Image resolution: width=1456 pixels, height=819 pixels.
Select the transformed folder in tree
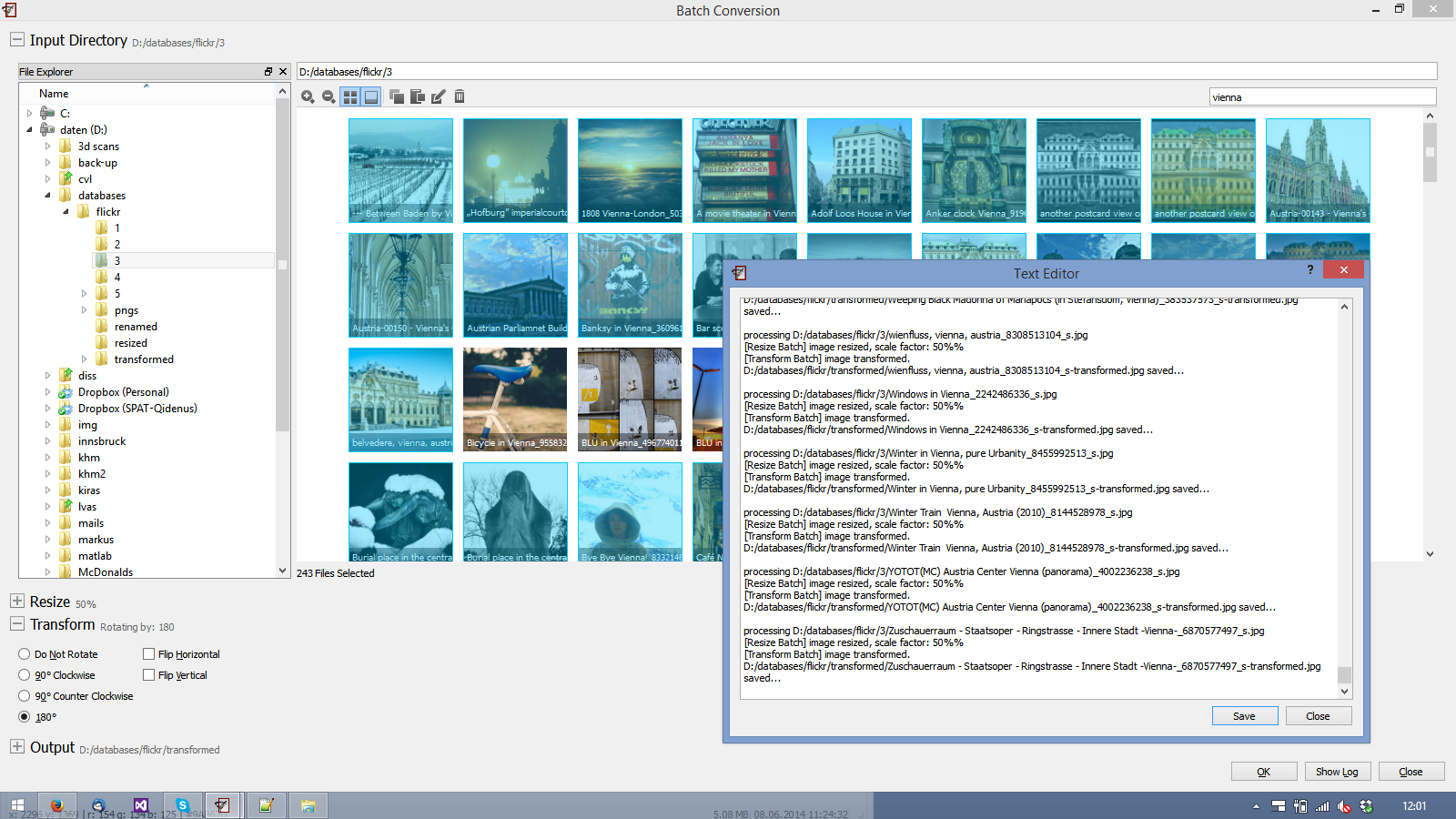144,359
